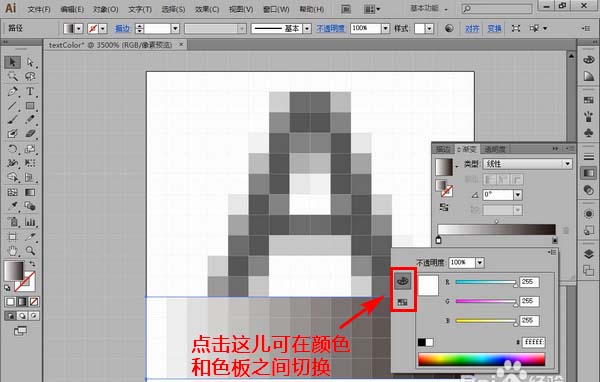Screen dimensions: 600x382
Task: Click the black gradient stop on right
Action: coord(555,240)
